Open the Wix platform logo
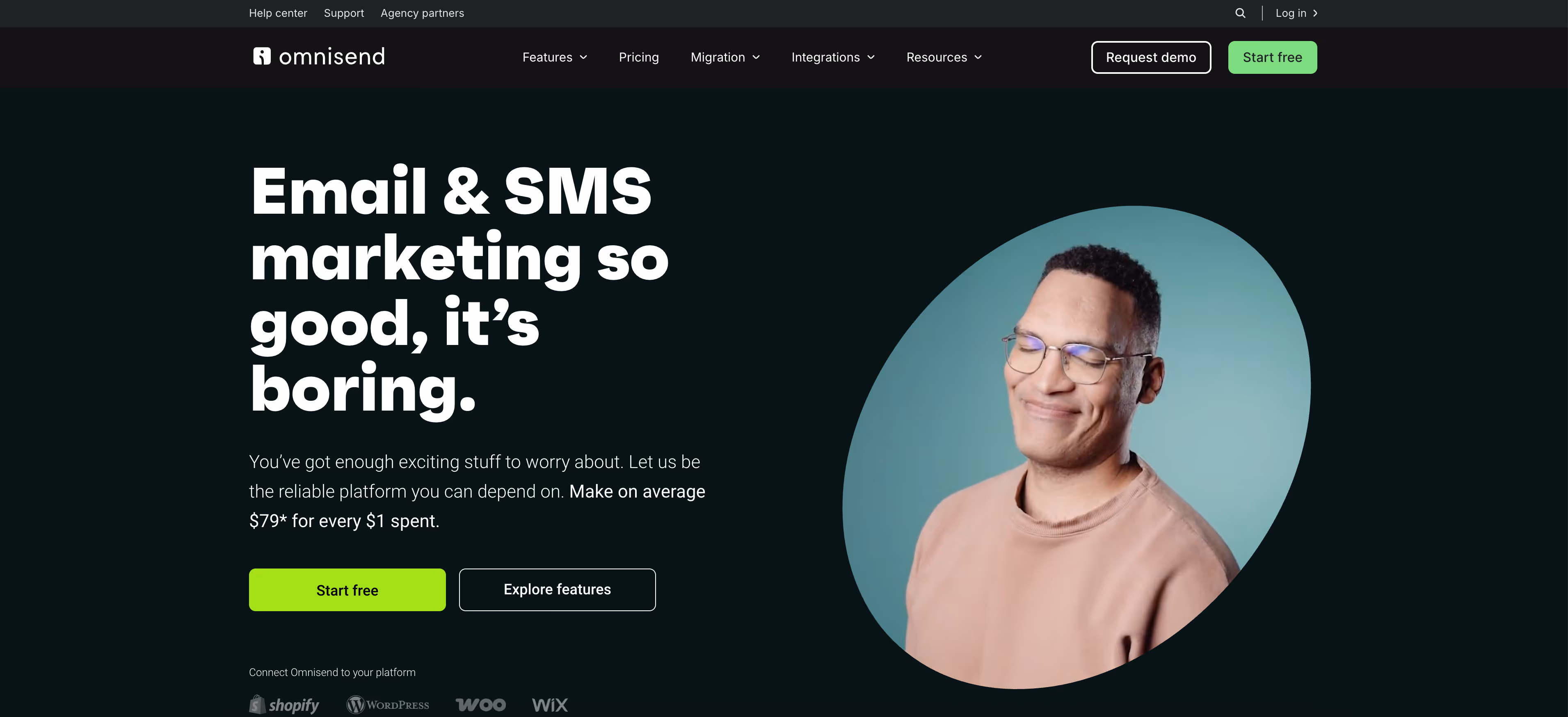 pos(550,705)
